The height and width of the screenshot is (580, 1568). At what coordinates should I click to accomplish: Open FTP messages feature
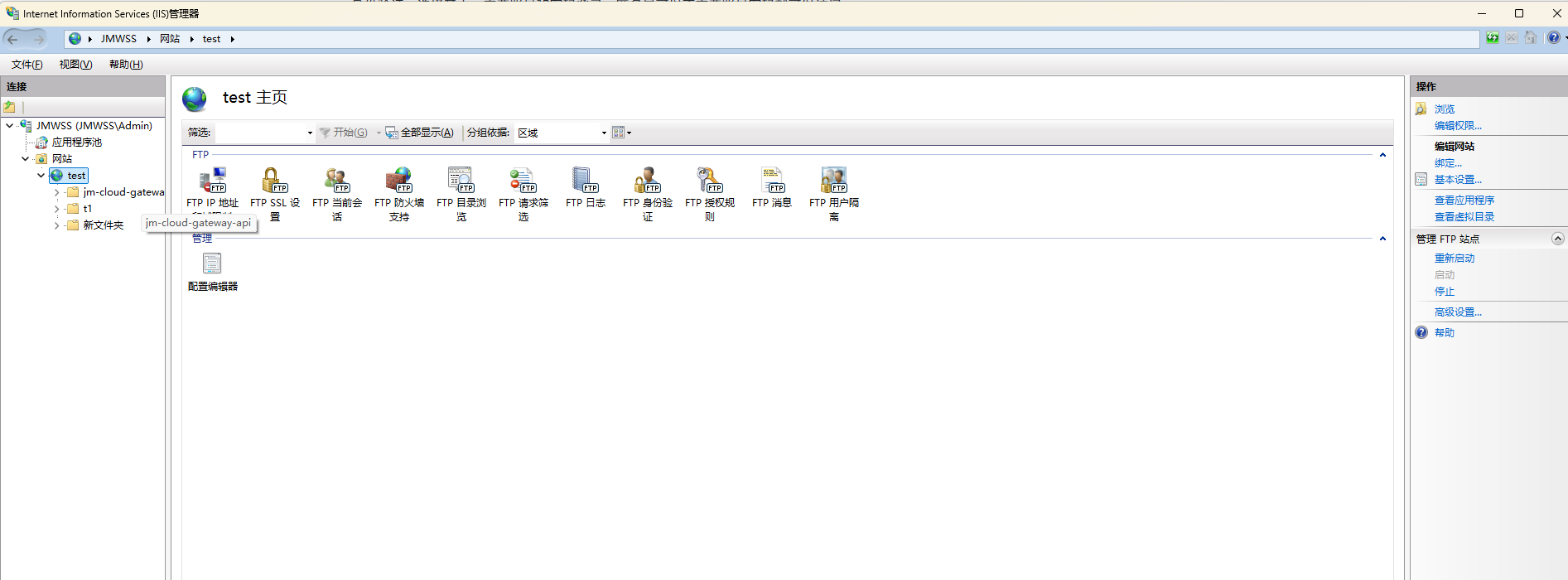(771, 181)
